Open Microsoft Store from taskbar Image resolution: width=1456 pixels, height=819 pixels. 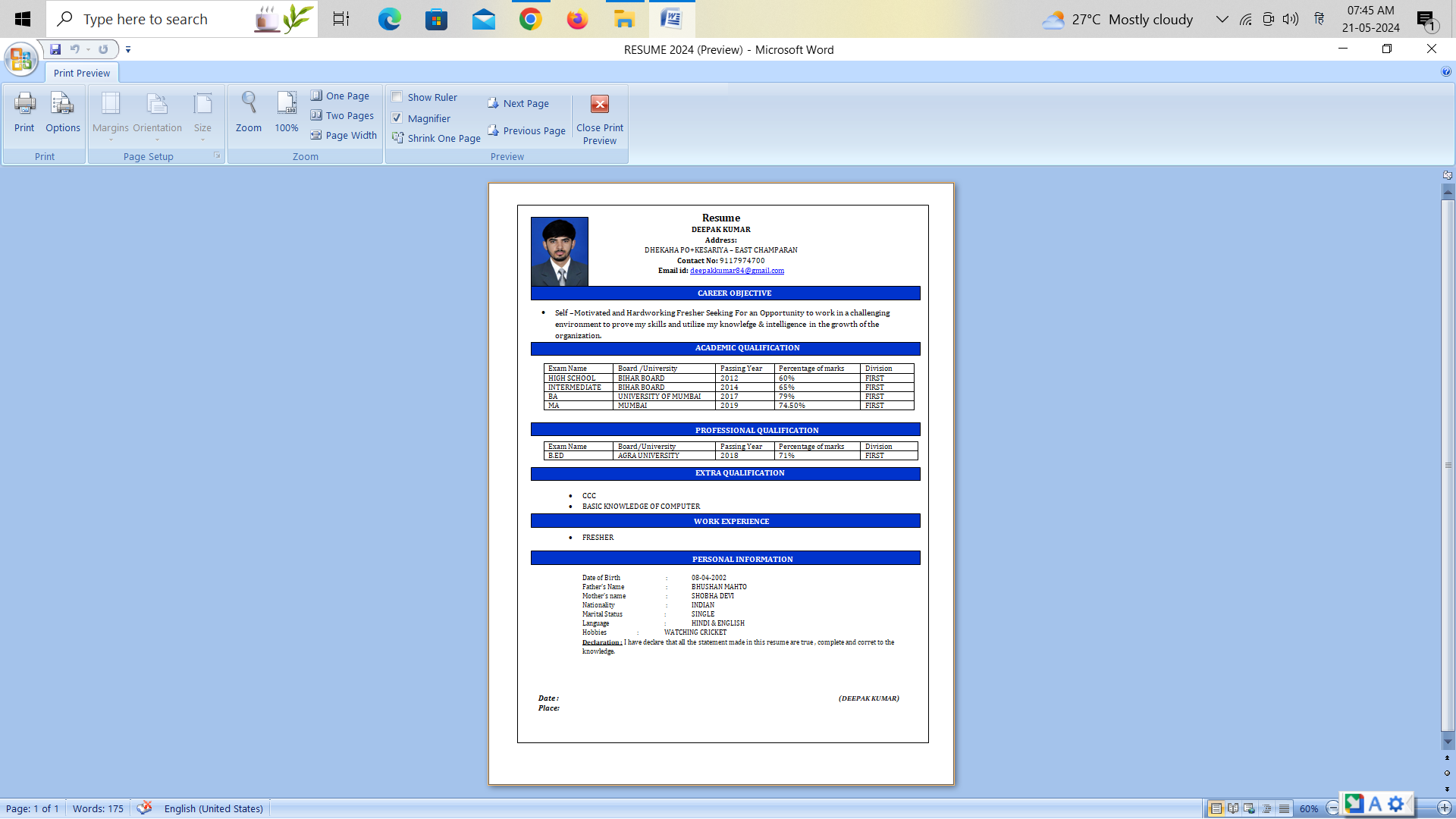[x=436, y=19]
